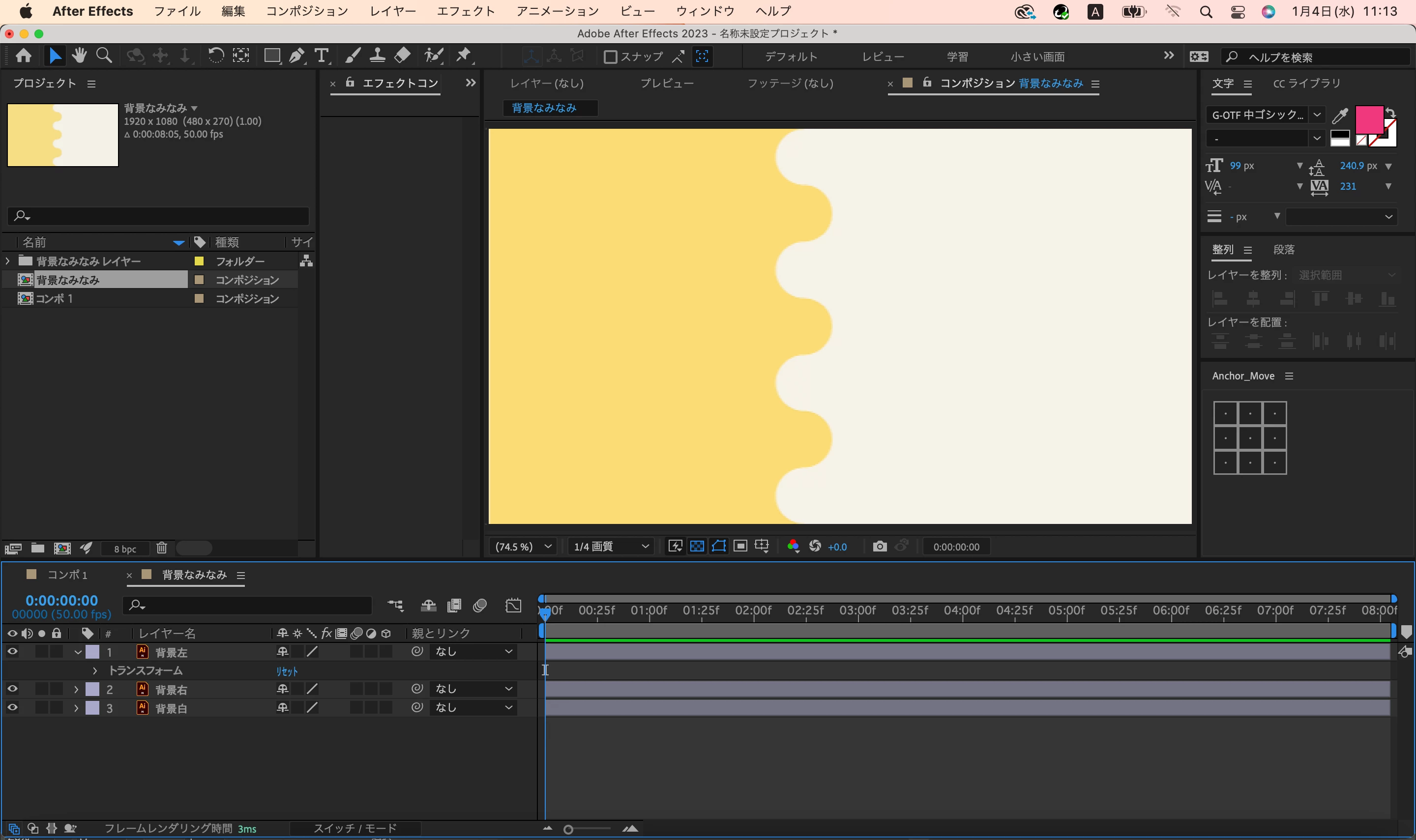1416x840 pixels.
Task: Click the trash icon in project panel
Action: tap(161, 548)
